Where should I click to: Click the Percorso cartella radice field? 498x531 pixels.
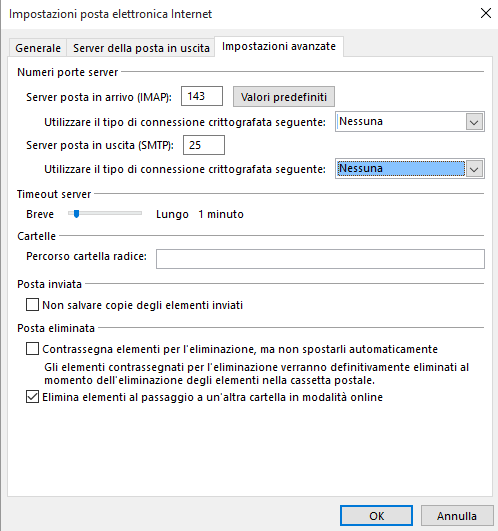320,259
